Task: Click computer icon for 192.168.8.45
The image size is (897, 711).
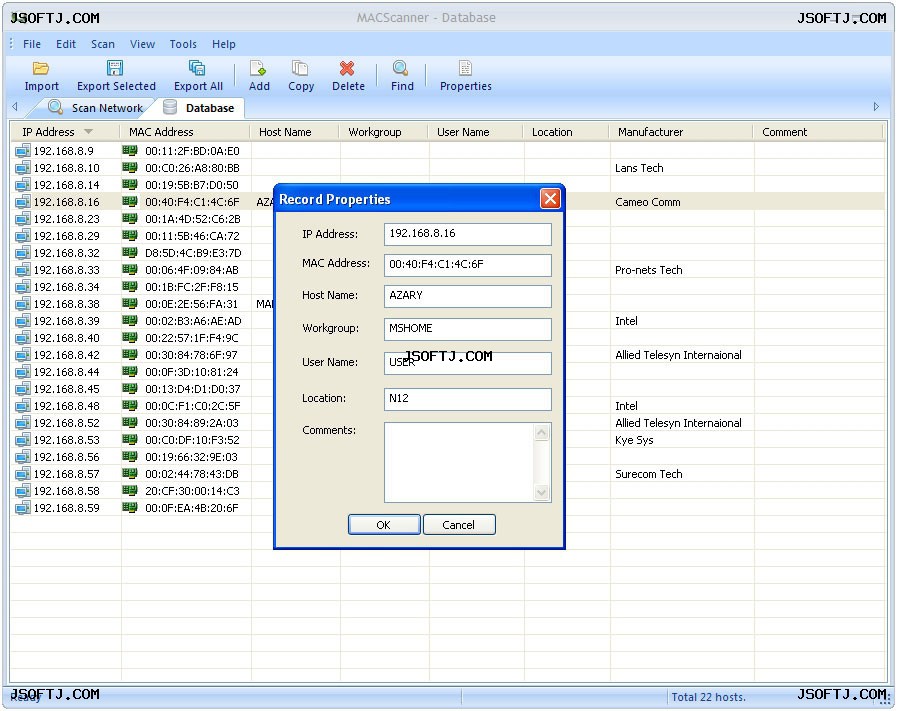Action: 23,389
